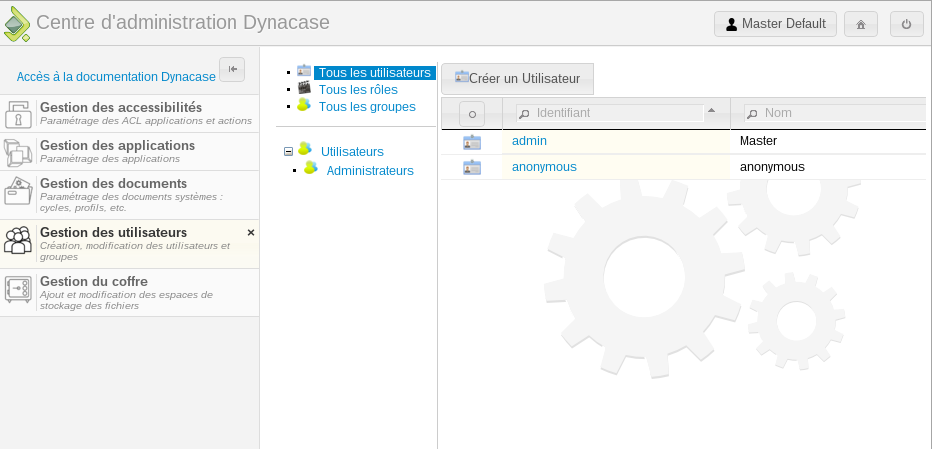The image size is (932, 449).
Task: Focus the Nom search field
Action: pyautogui.click(x=835, y=113)
